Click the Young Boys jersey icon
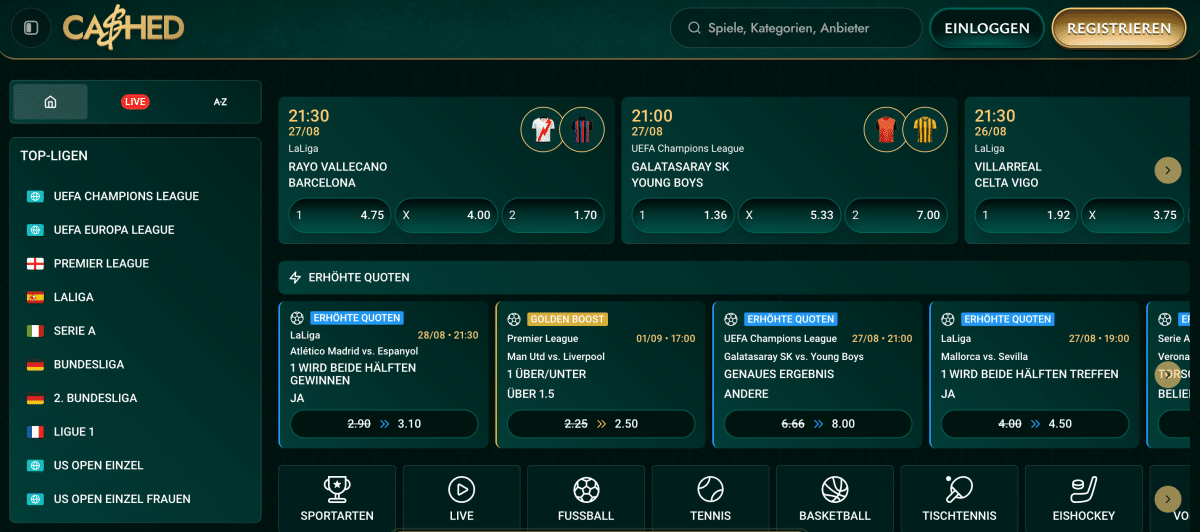This screenshot has width=1200, height=532. pos(925,131)
